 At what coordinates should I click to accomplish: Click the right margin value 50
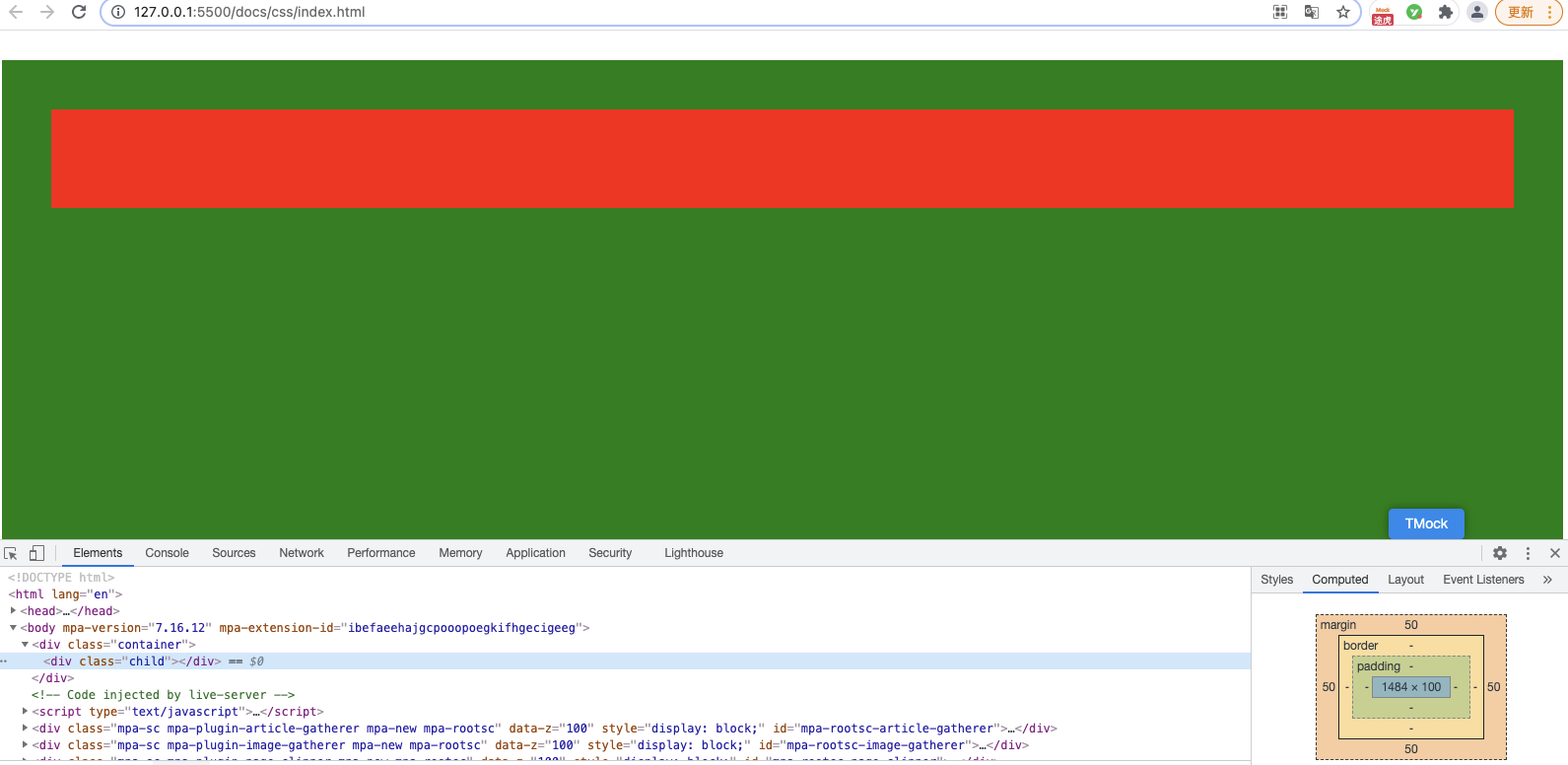click(x=1493, y=687)
